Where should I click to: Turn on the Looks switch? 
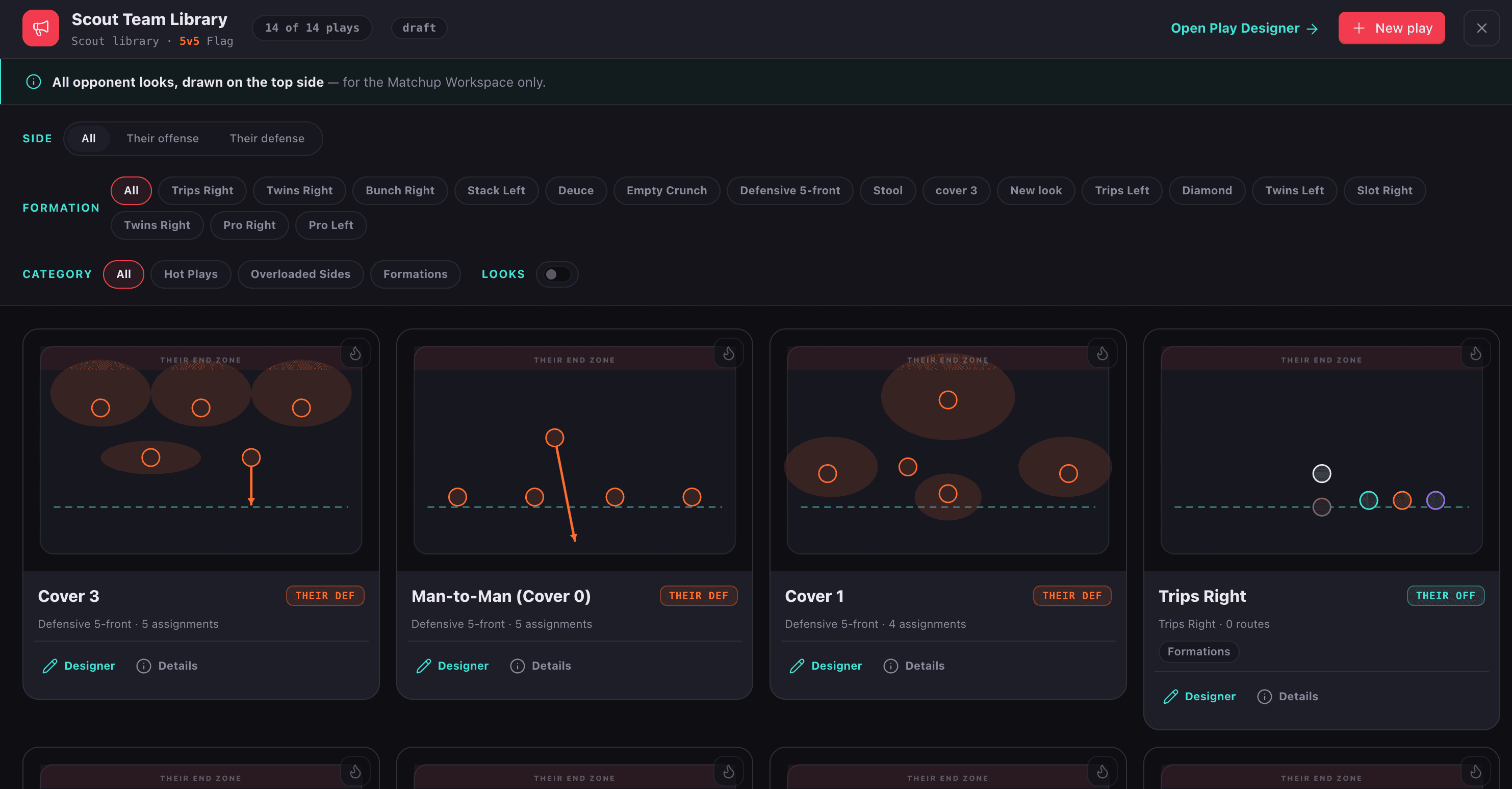(x=557, y=274)
